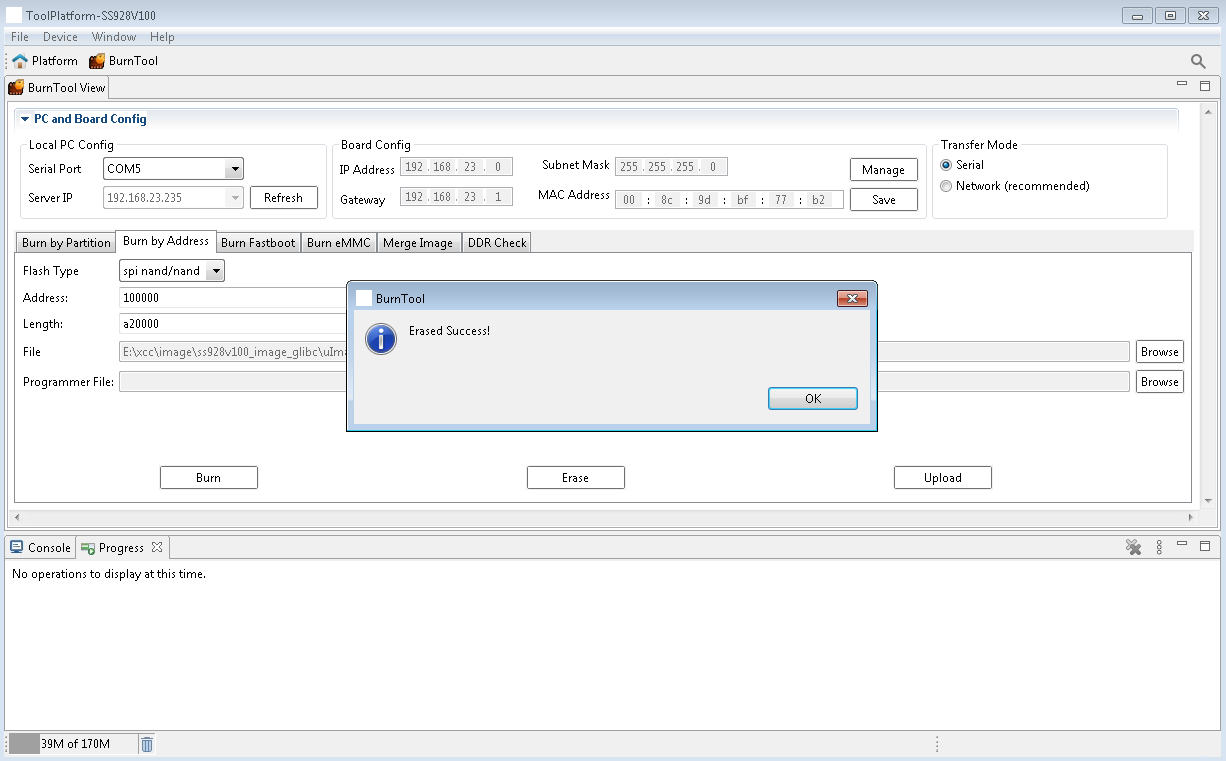Select Serial transfer mode
Image resolution: width=1226 pixels, height=761 pixels.
[x=946, y=165]
